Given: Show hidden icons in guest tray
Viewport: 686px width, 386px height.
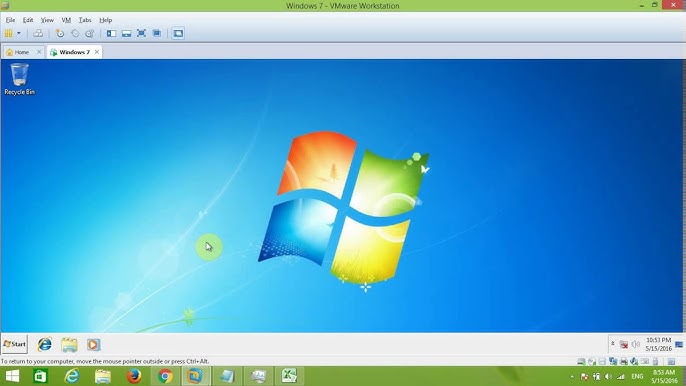Looking at the screenshot, I should (x=612, y=344).
